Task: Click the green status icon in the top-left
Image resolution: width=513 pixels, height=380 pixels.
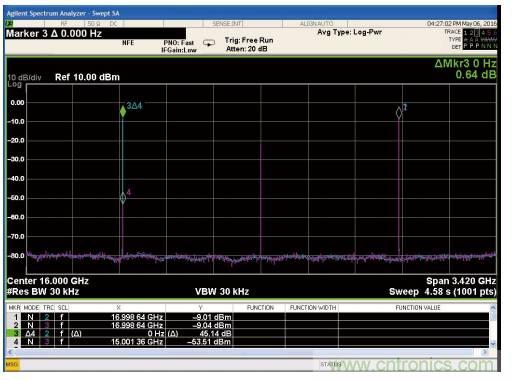Action: pos(9,23)
